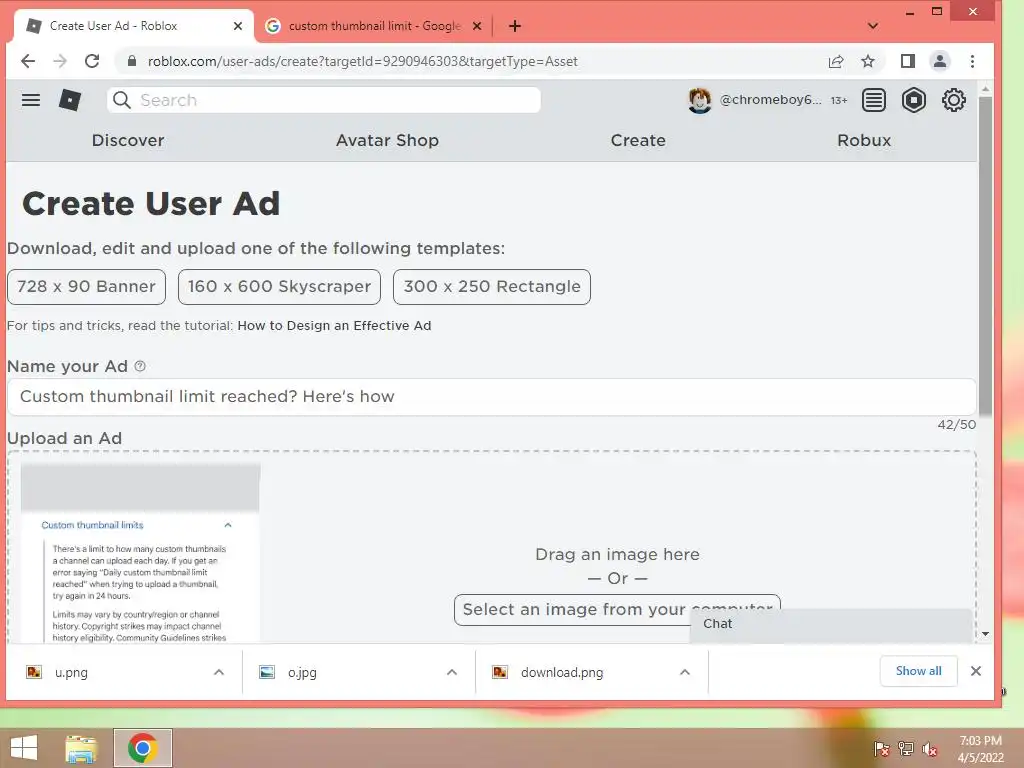Screen dimensions: 1024x768
Task: Expand options for download.png download
Action: tap(684, 672)
